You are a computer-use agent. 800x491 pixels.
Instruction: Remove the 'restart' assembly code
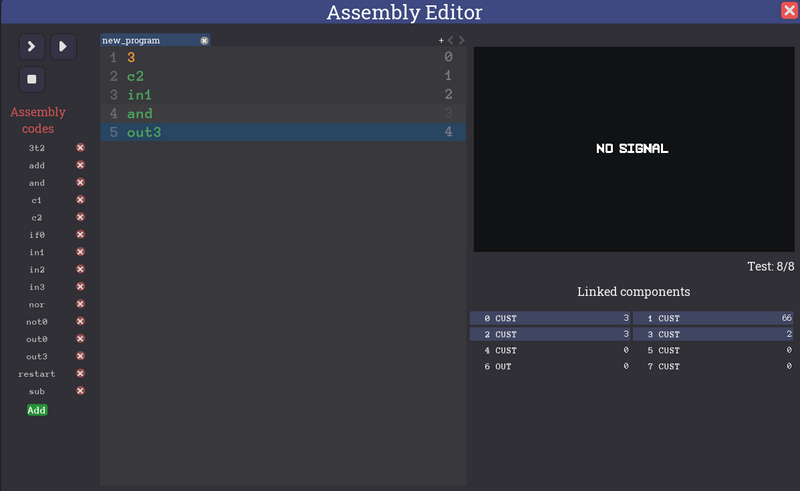tap(81, 373)
